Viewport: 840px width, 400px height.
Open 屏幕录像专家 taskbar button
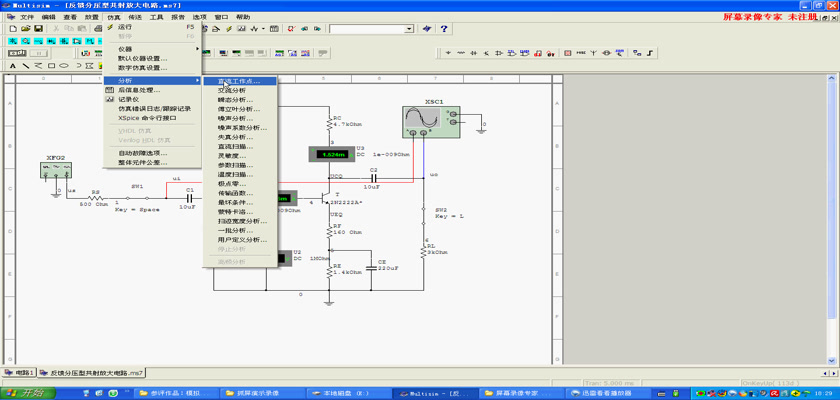520,393
